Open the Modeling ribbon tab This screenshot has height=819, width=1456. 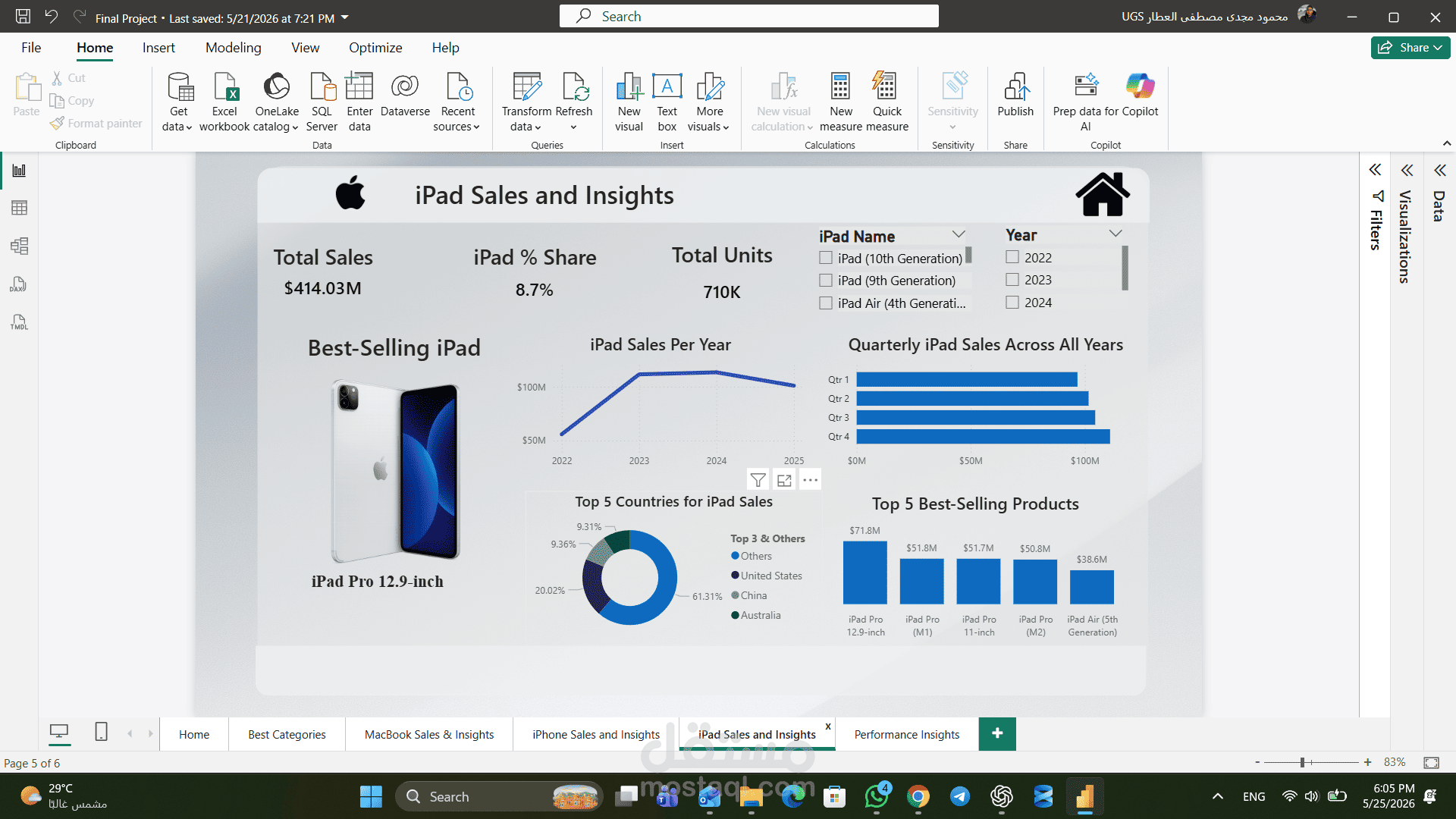click(x=234, y=48)
